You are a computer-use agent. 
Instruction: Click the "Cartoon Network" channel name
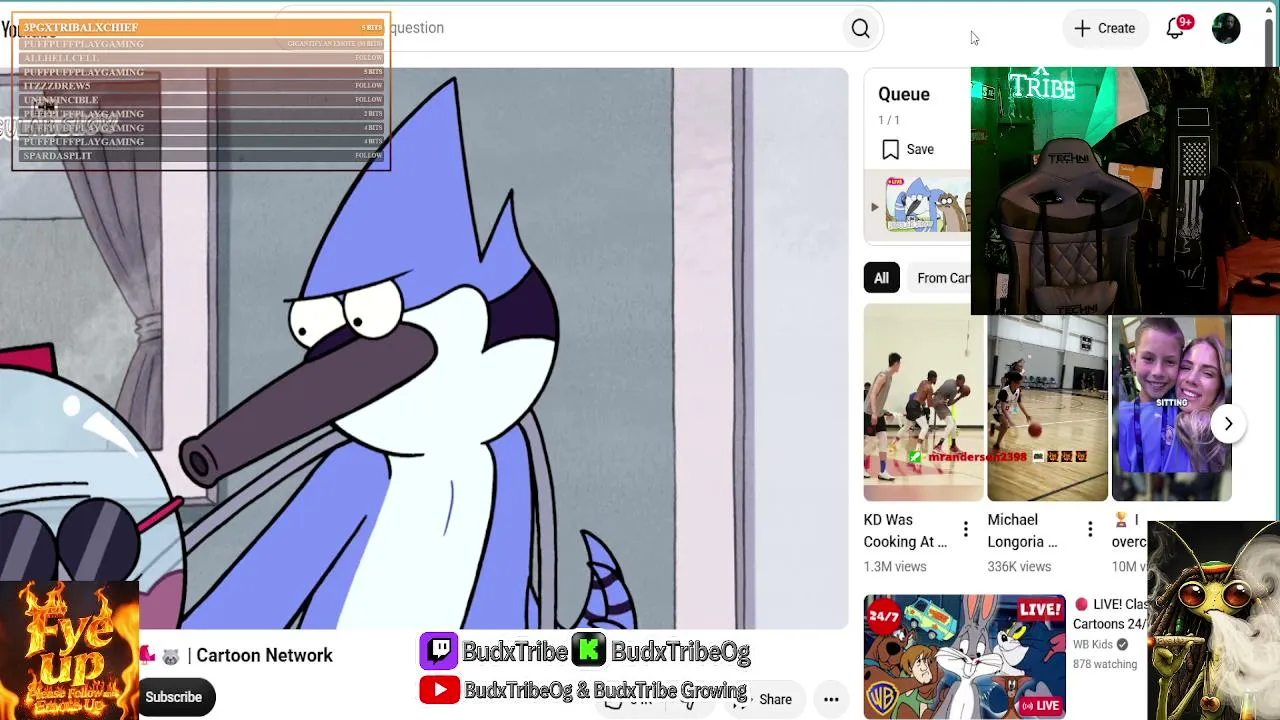coord(264,656)
